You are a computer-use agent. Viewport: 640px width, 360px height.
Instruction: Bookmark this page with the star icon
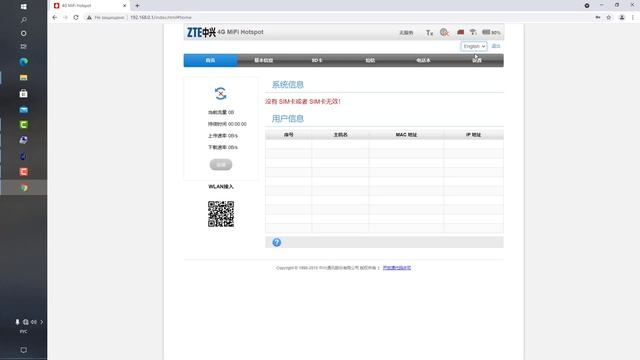click(x=609, y=18)
